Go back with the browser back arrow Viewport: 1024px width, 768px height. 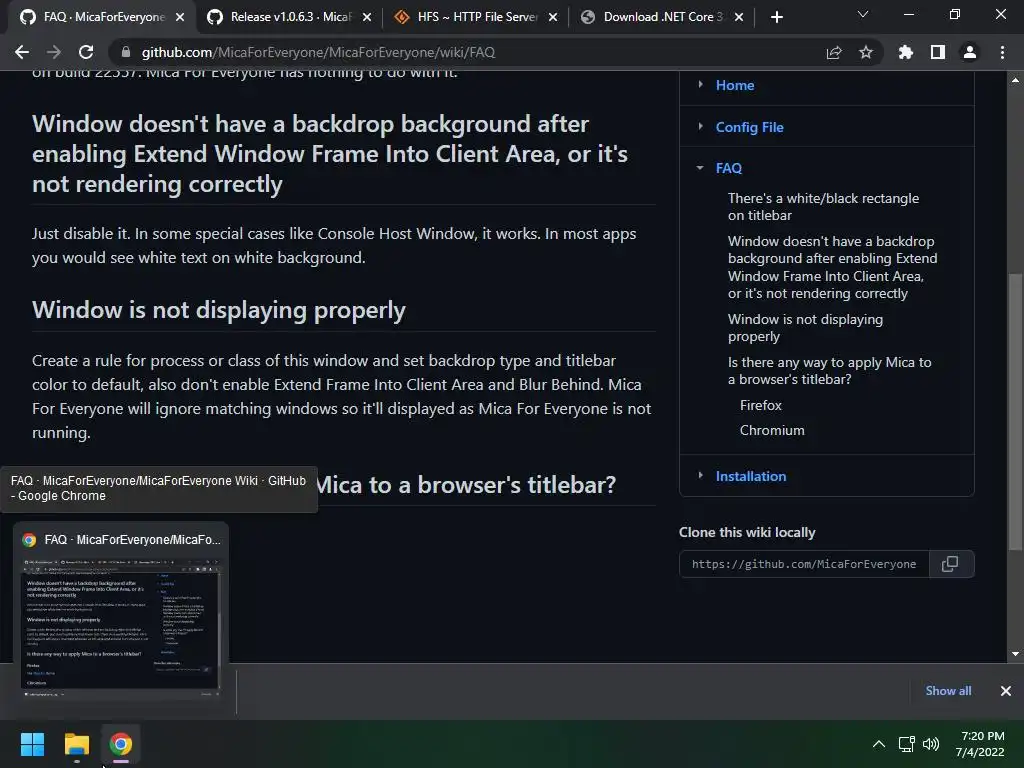[22, 52]
